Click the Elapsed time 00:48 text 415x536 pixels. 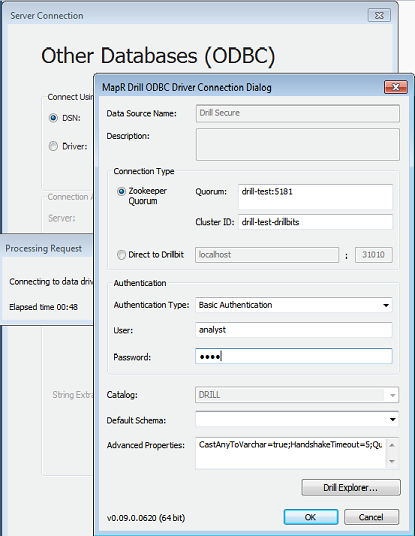pos(43,307)
